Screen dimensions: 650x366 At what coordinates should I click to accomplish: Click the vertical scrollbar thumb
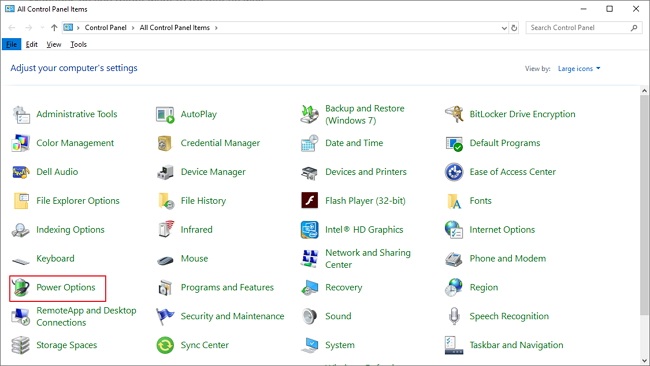point(644,205)
